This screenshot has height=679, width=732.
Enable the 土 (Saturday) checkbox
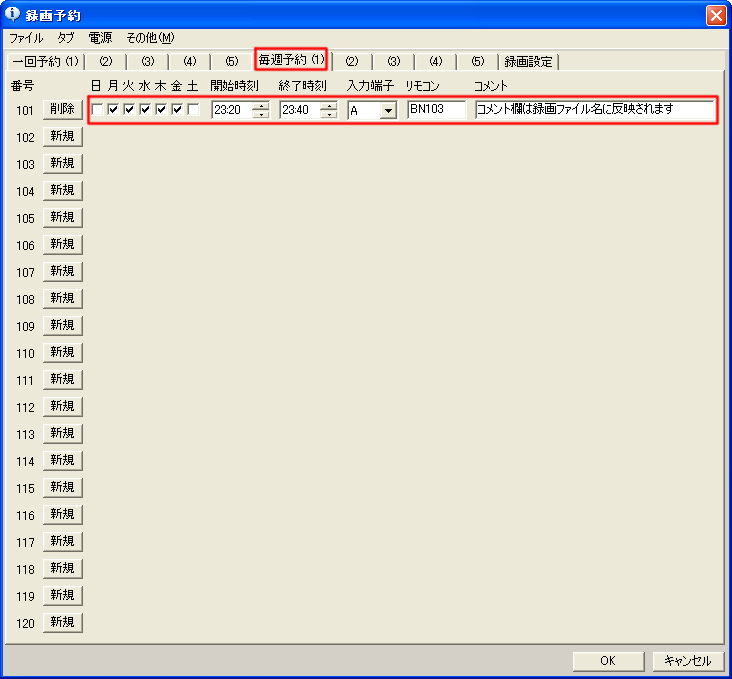(193, 109)
